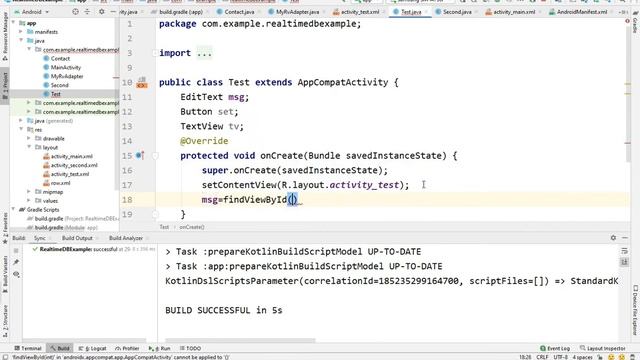640x360 pixels.
Task: Expand the java (generated) folder
Action: pyautogui.click(x=21, y=120)
